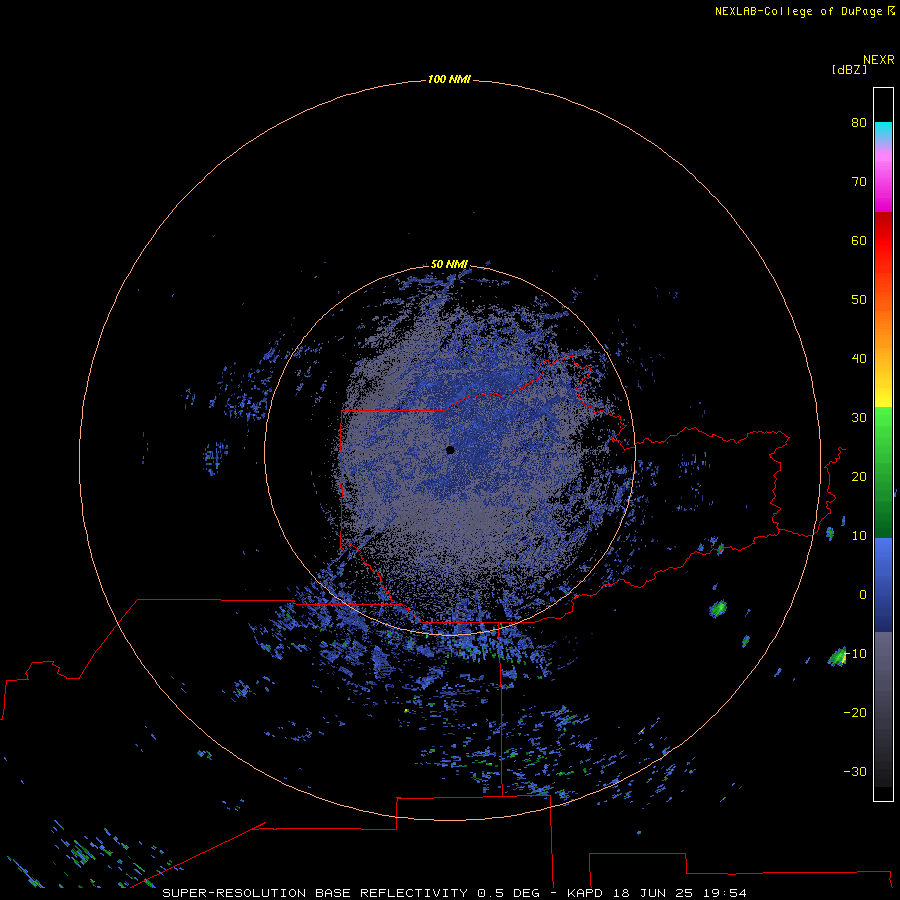Click the 80 value on dBZ scale

point(859,122)
